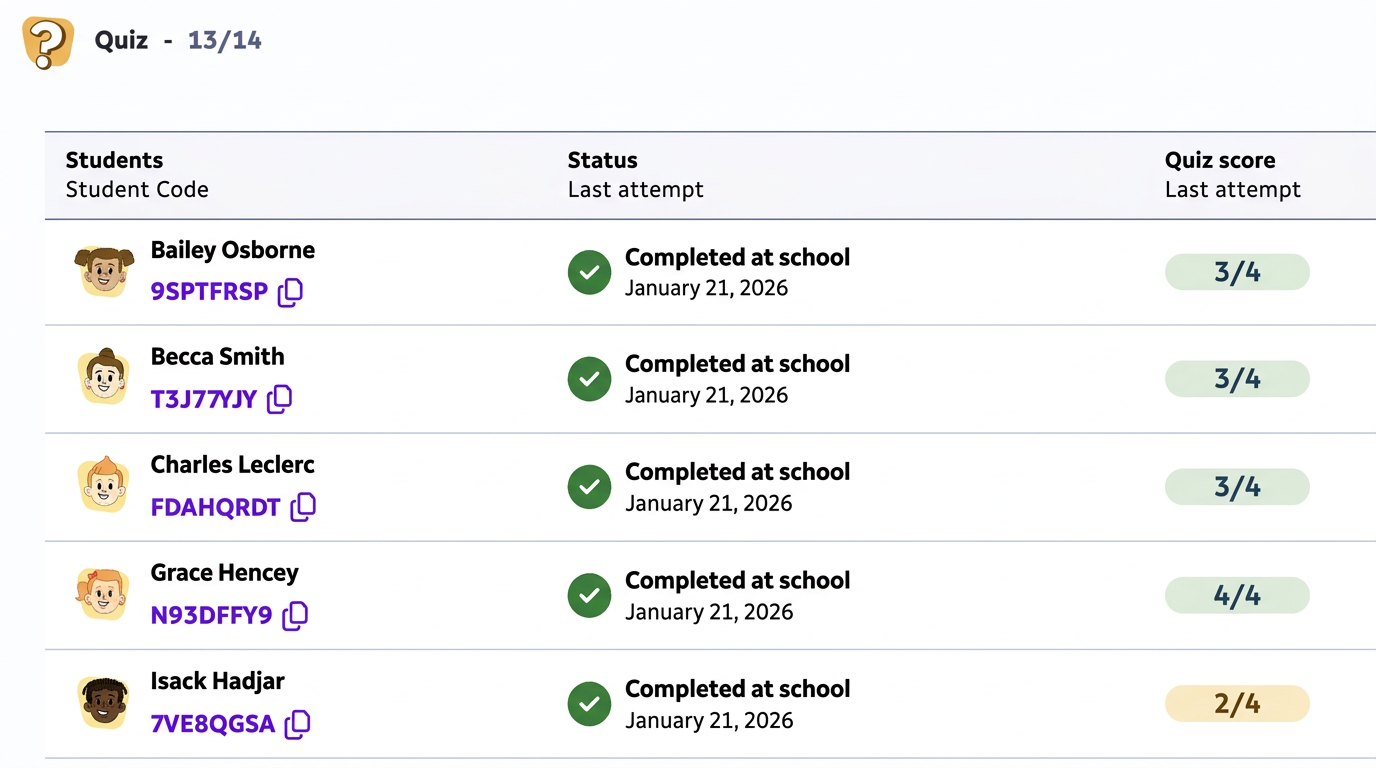Screen dimensions: 1376x768
Task: Open Charles Leclerc's student profile name
Action: pyautogui.click(x=232, y=465)
